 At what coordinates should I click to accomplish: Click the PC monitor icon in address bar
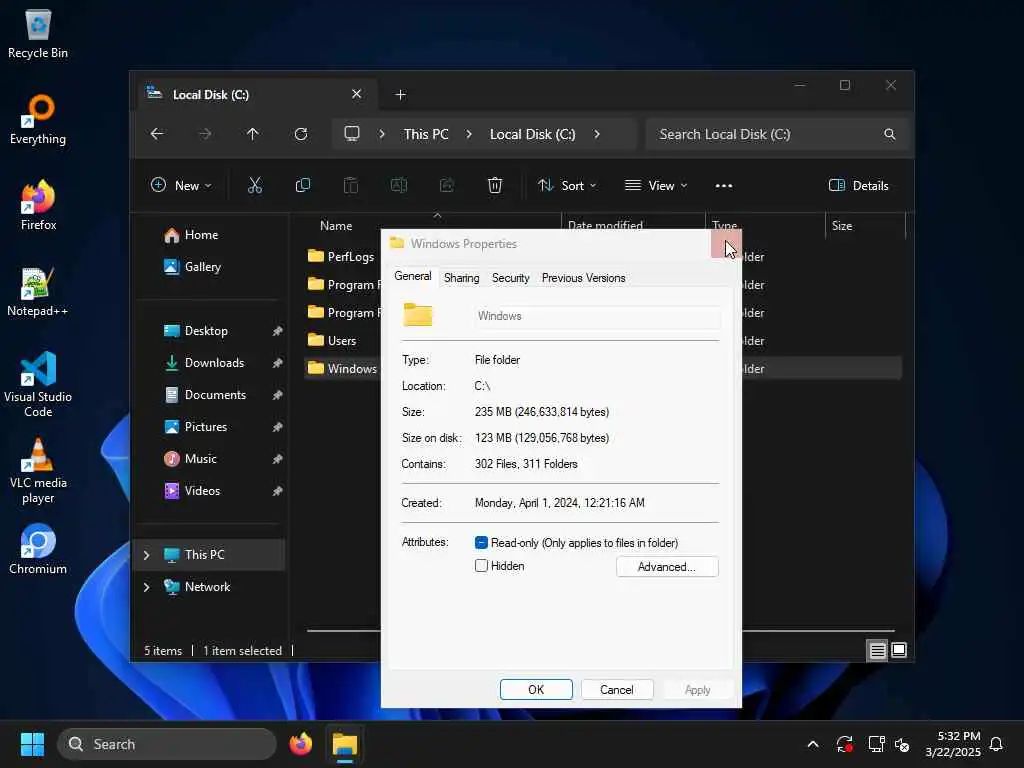352,134
